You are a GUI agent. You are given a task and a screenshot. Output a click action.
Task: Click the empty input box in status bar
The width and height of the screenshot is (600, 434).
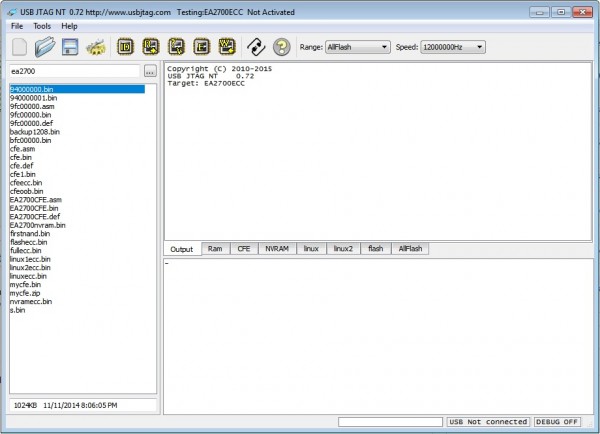pyautogui.click(x=390, y=422)
